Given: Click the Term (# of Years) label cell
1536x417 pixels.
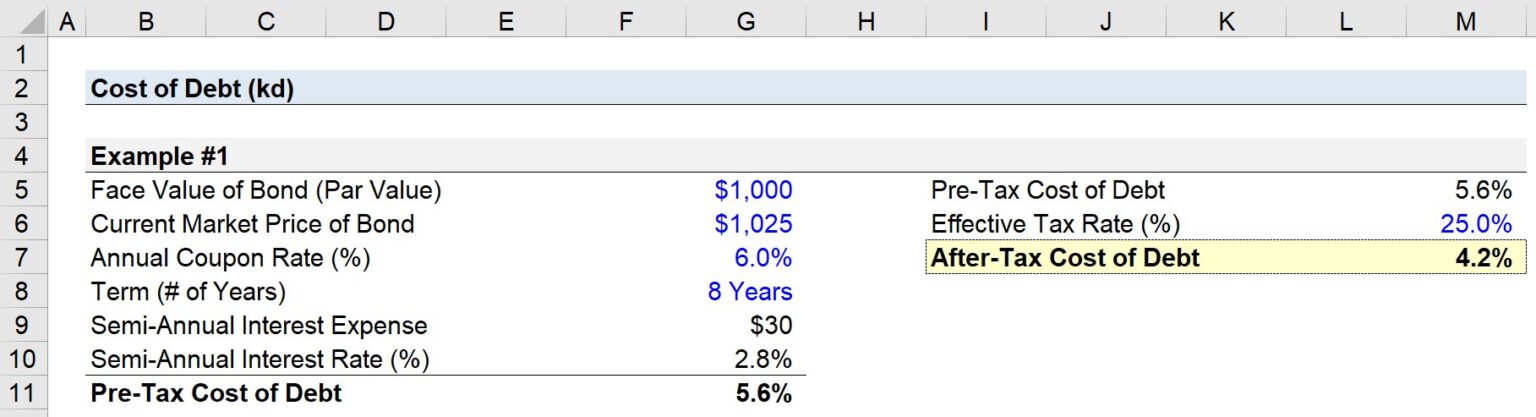Looking at the screenshot, I should [188, 292].
